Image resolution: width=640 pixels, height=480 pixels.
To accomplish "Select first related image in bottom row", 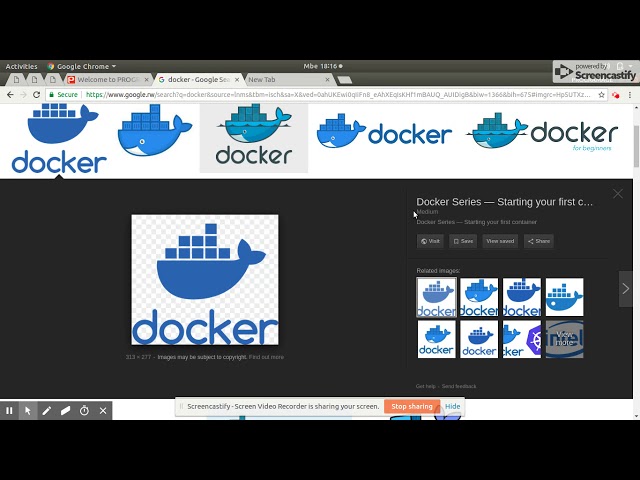I will (436, 339).
